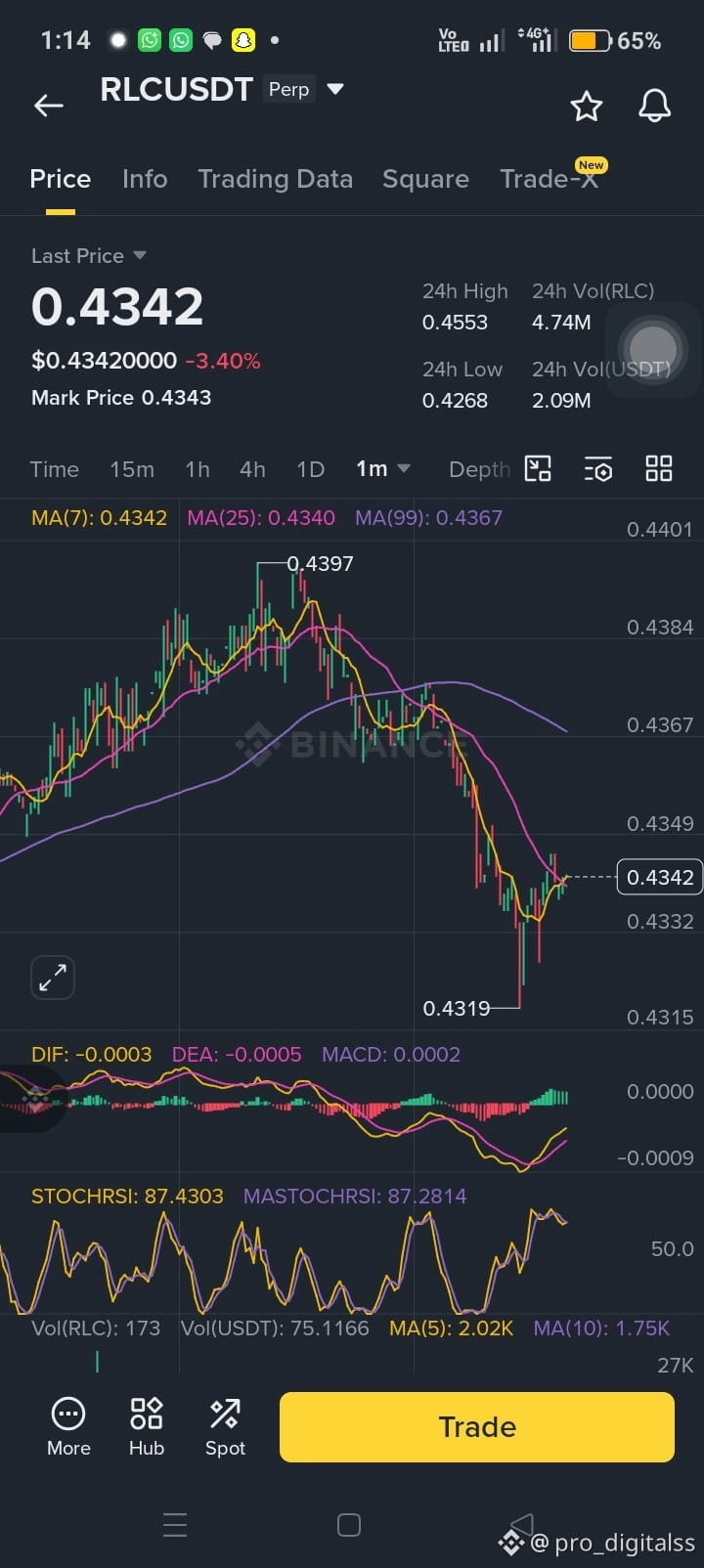704x1568 pixels.
Task: Tap the -3.40% price change
Action: (x=223, y=361)
